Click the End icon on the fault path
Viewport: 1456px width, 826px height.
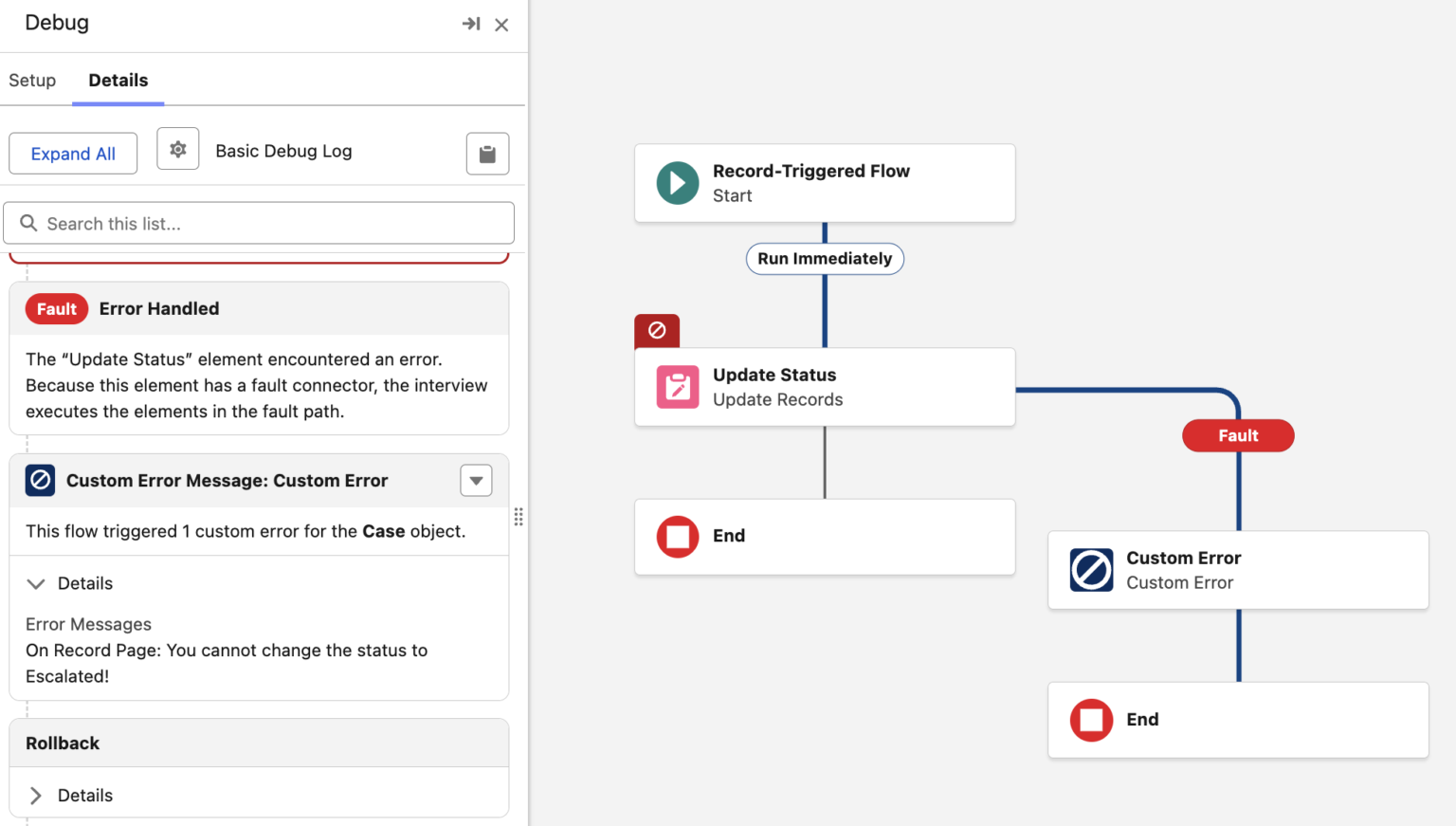click(x=1091, y=720)
